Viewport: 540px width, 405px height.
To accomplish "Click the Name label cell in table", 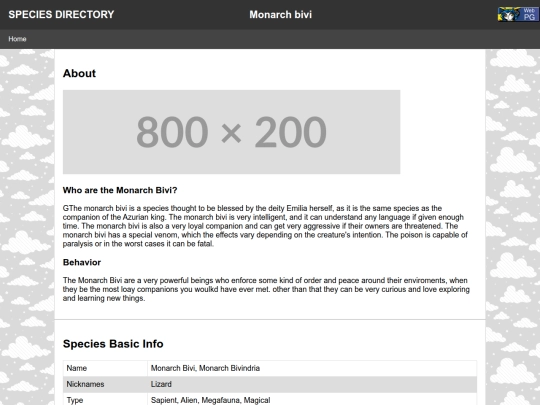I will tap(105, 368).
